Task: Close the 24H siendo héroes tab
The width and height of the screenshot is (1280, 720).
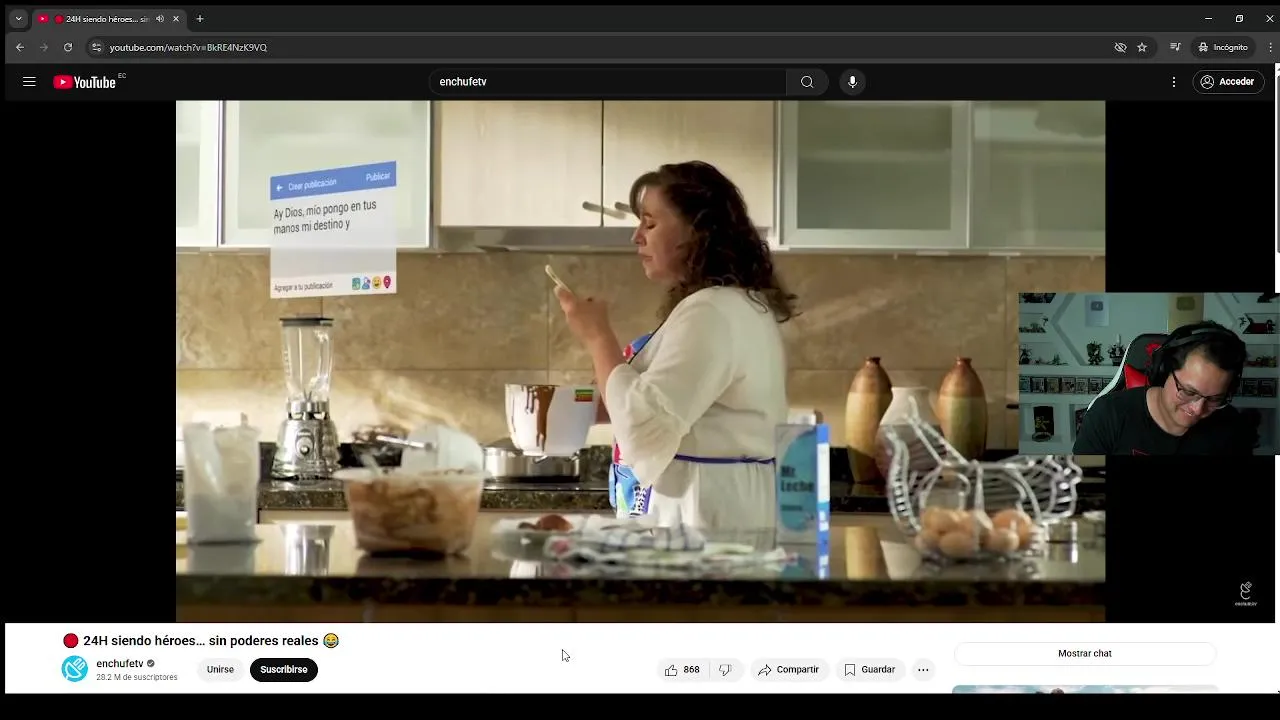Action: click(176, 19)
